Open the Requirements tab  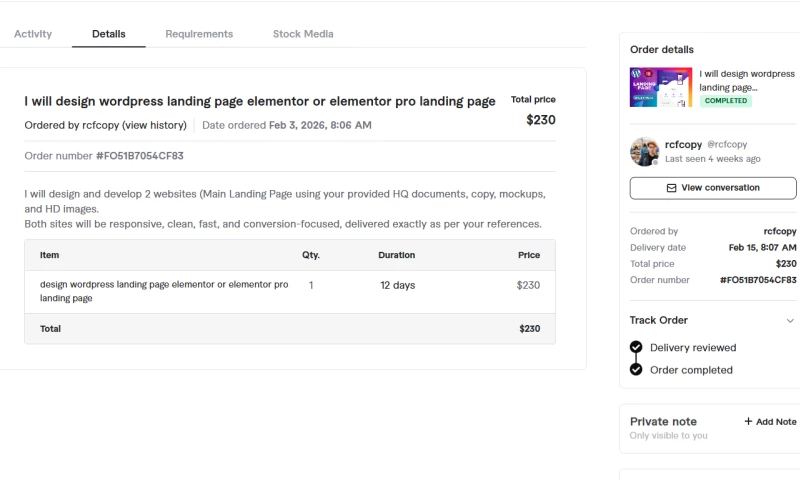point(199,34)
